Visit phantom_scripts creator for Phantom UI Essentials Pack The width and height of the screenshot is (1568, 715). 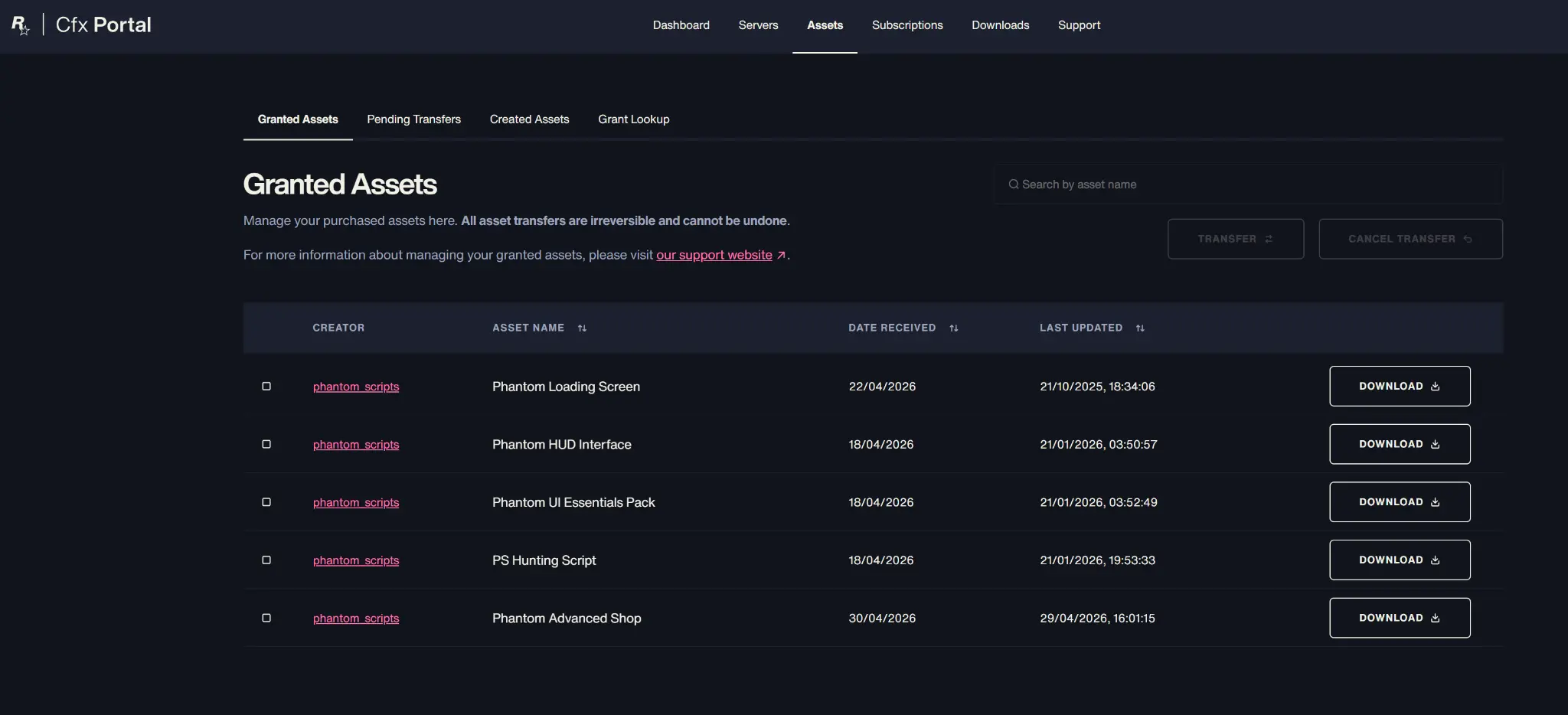point(356,502)
